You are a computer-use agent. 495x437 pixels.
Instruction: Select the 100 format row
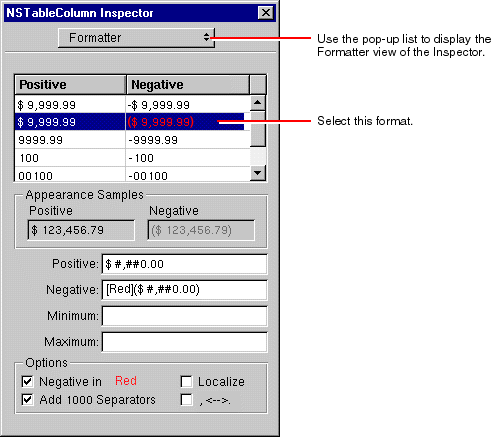(x=132, y=158)
